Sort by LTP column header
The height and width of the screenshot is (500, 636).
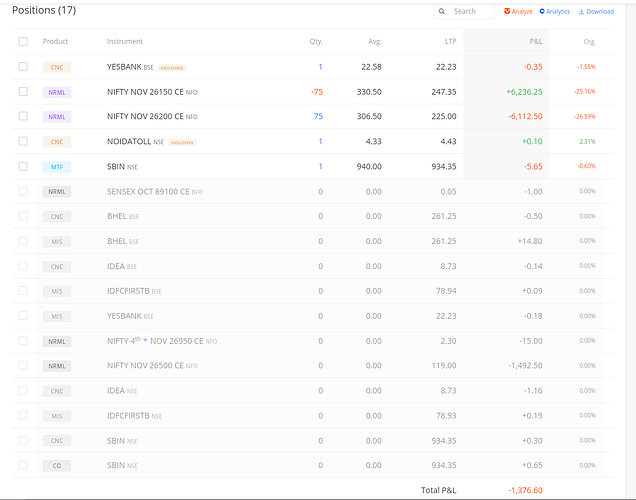[450, 41]
